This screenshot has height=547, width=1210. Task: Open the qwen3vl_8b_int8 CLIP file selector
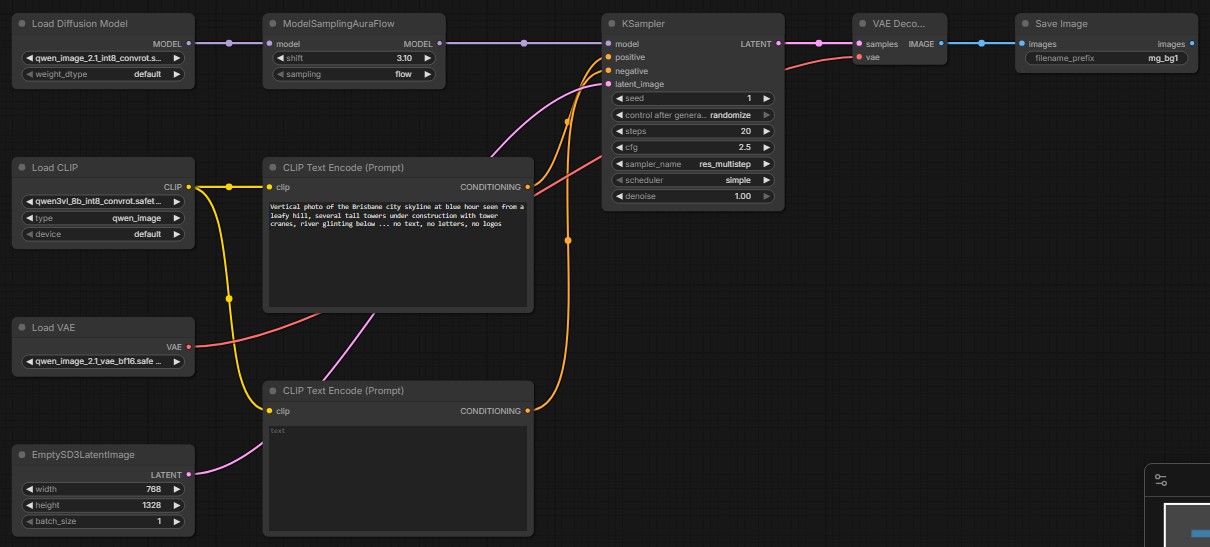(x=104, y=202)
